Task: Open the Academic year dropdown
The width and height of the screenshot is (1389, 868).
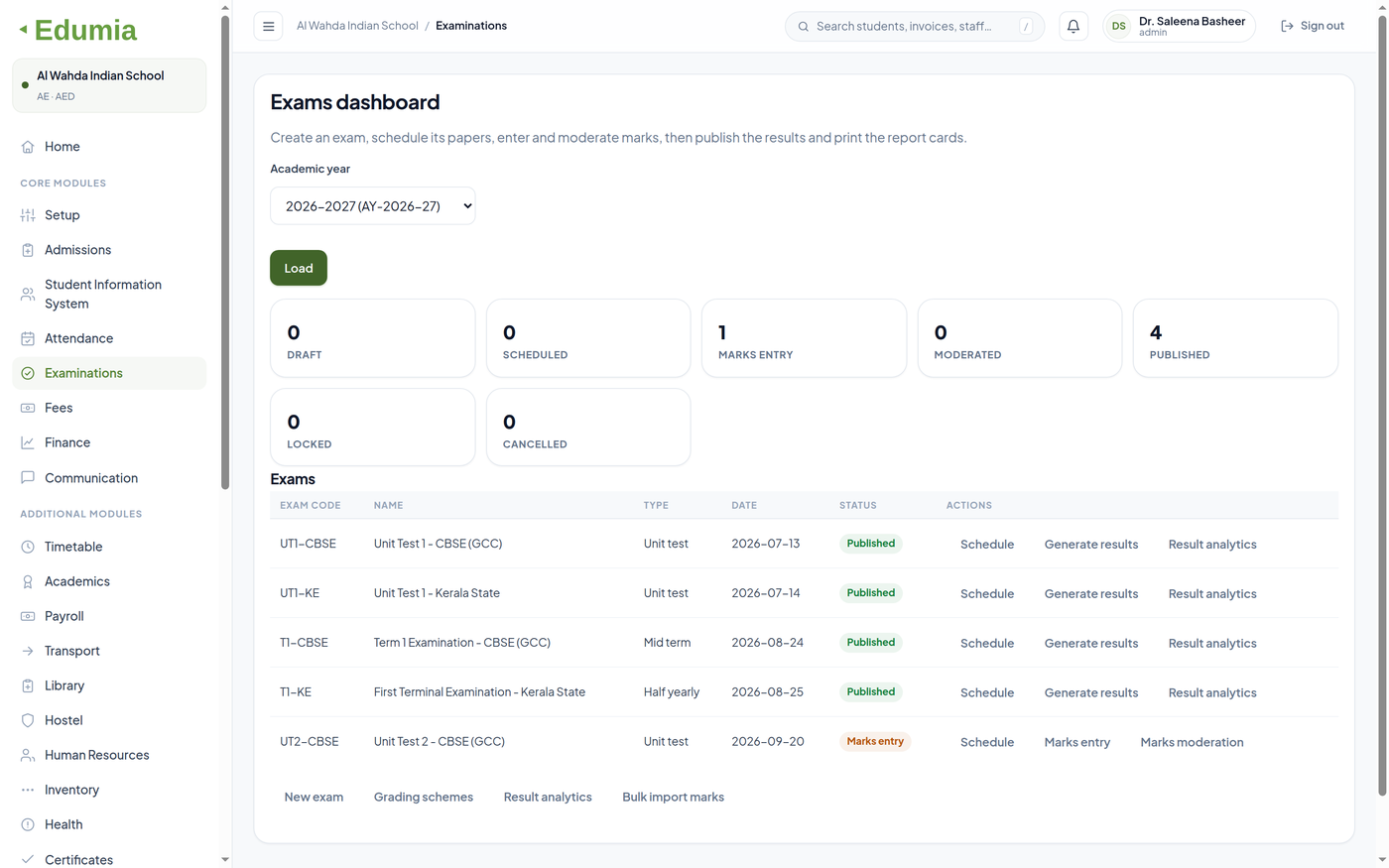Action: (373, 206)
